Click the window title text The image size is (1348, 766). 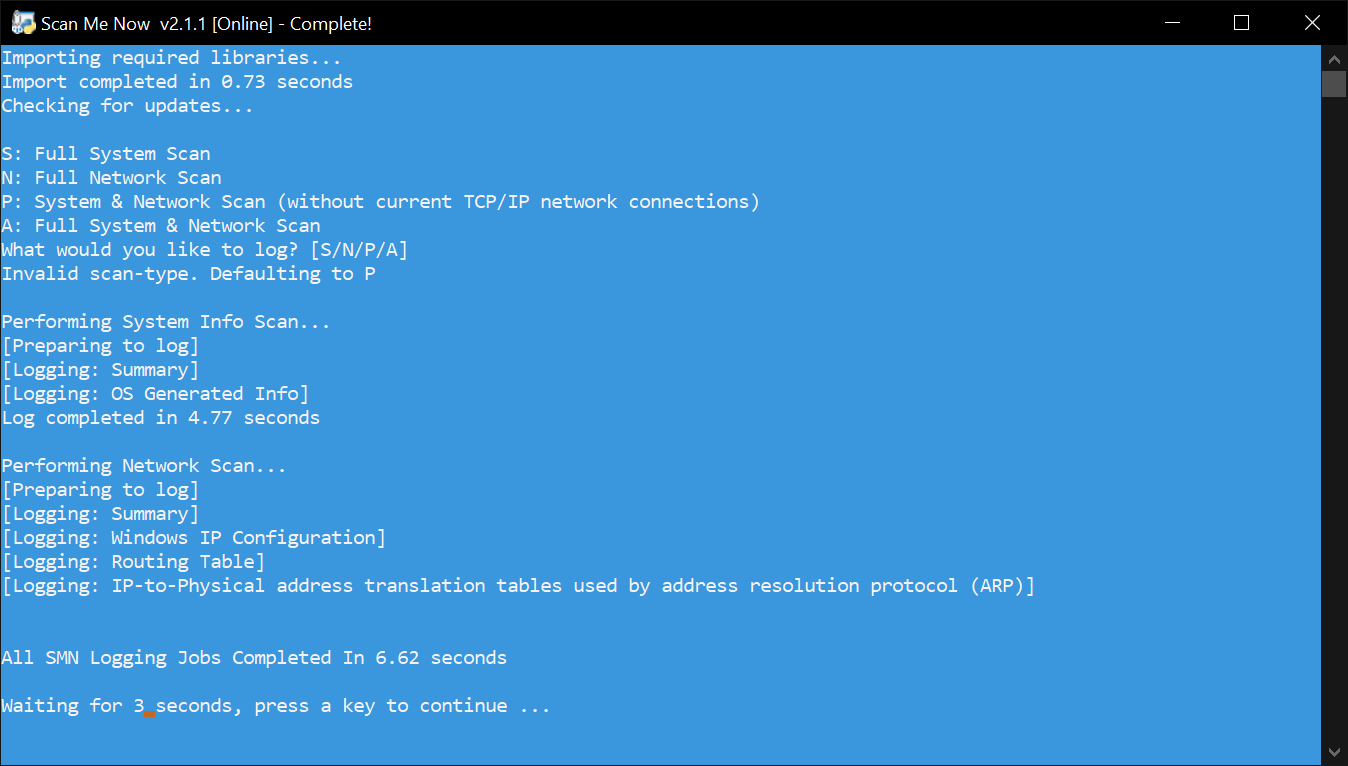[x=206, y=24]
